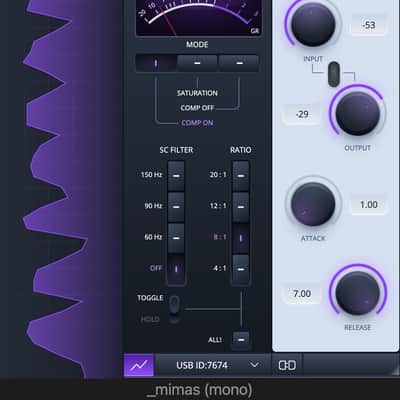
Task: Click the ATTACK knob
Action: coord(313,204)
